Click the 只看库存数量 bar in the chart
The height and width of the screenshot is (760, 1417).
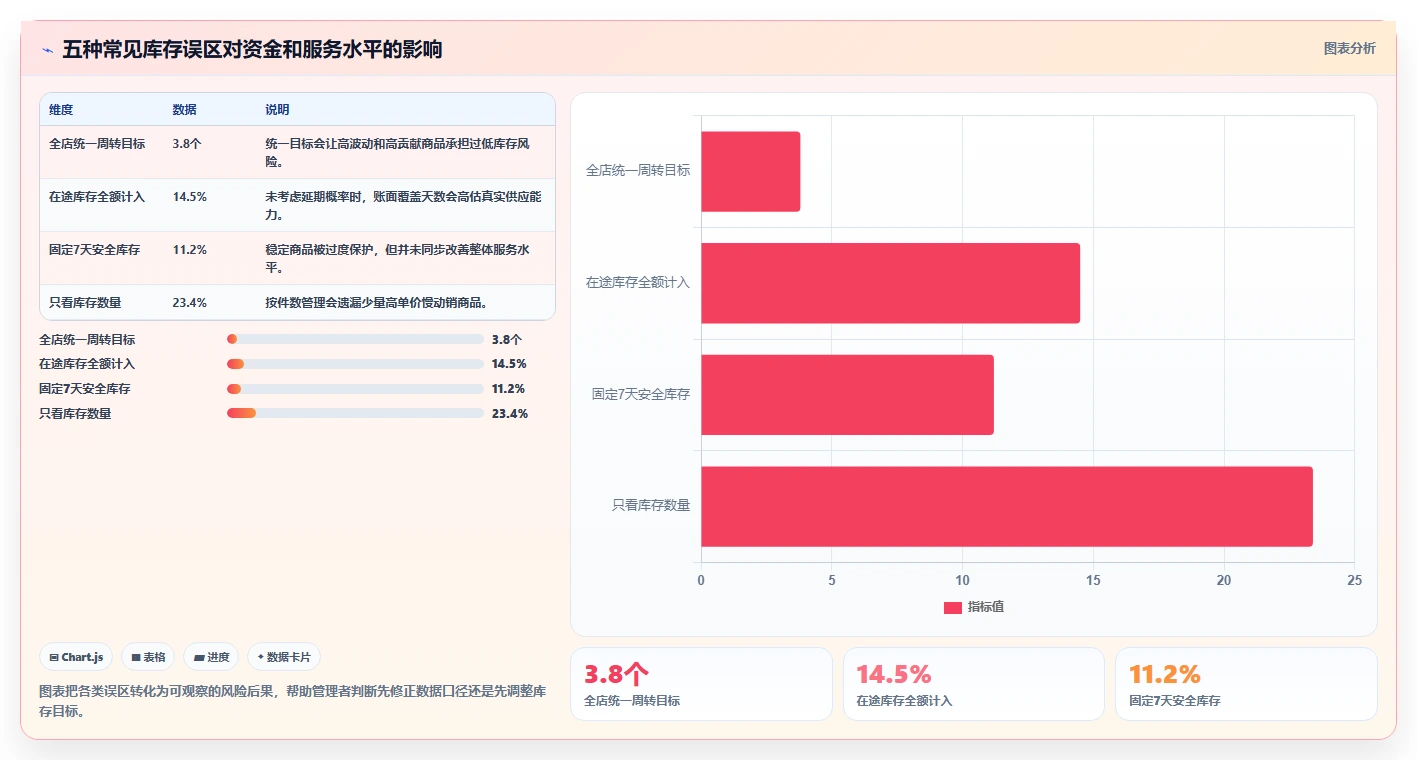(1007, 506)
